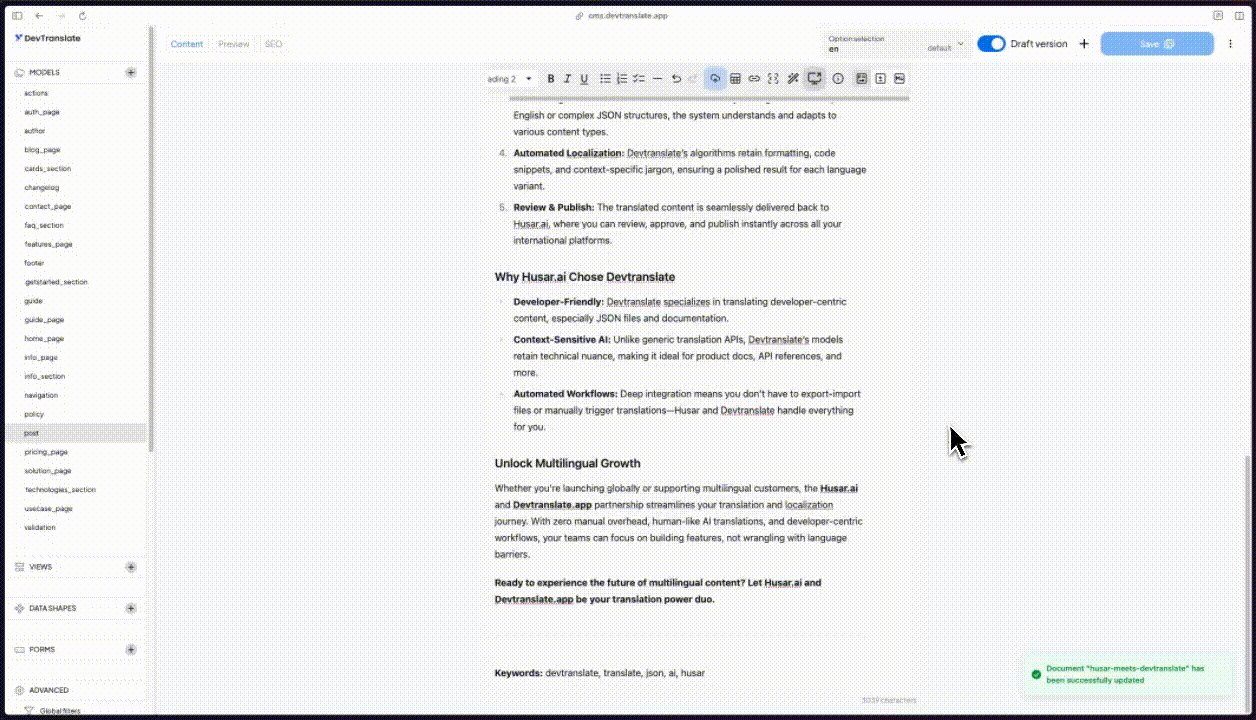Open the three-dot more options menu

point(1231,44)
